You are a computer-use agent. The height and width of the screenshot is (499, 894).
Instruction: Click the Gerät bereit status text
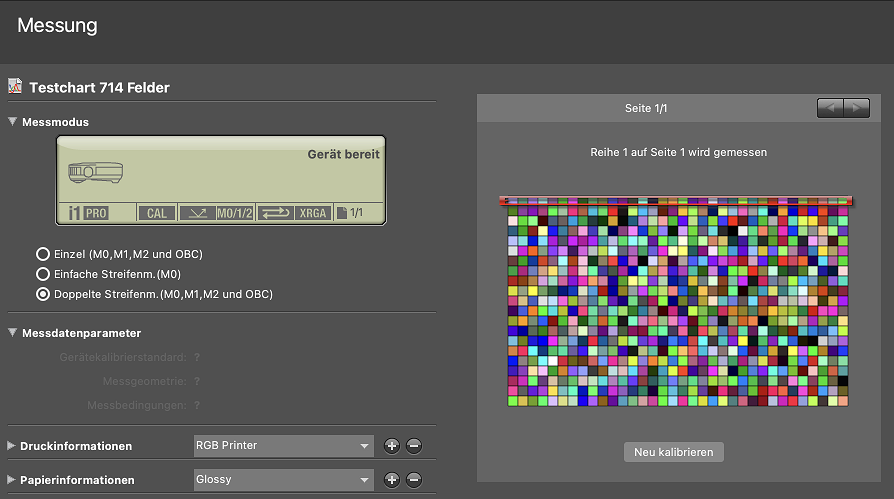pos(343,154)
